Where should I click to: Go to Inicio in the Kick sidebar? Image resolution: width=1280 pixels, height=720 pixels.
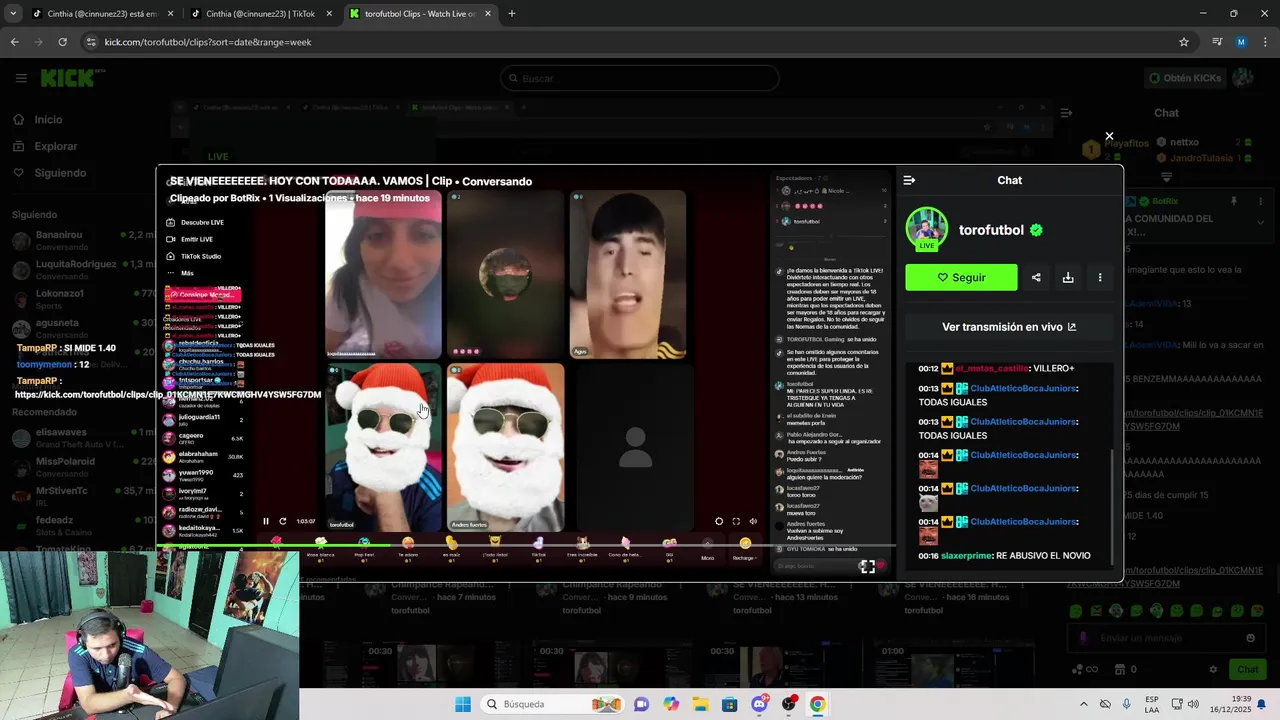(x=48, y=119)
